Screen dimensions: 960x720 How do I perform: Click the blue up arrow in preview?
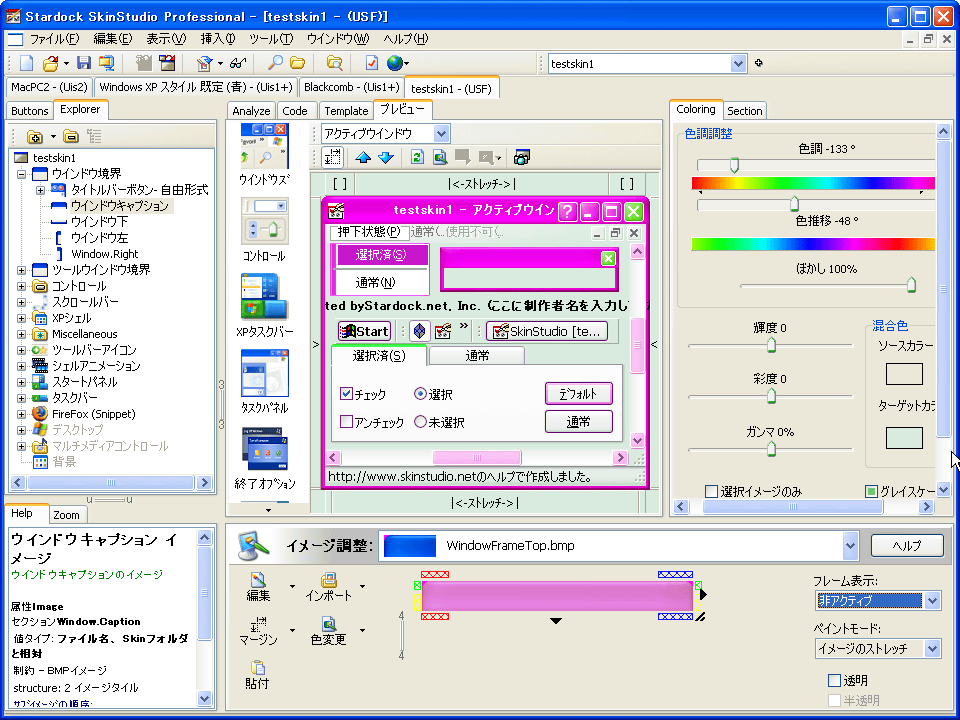(363, 157)
